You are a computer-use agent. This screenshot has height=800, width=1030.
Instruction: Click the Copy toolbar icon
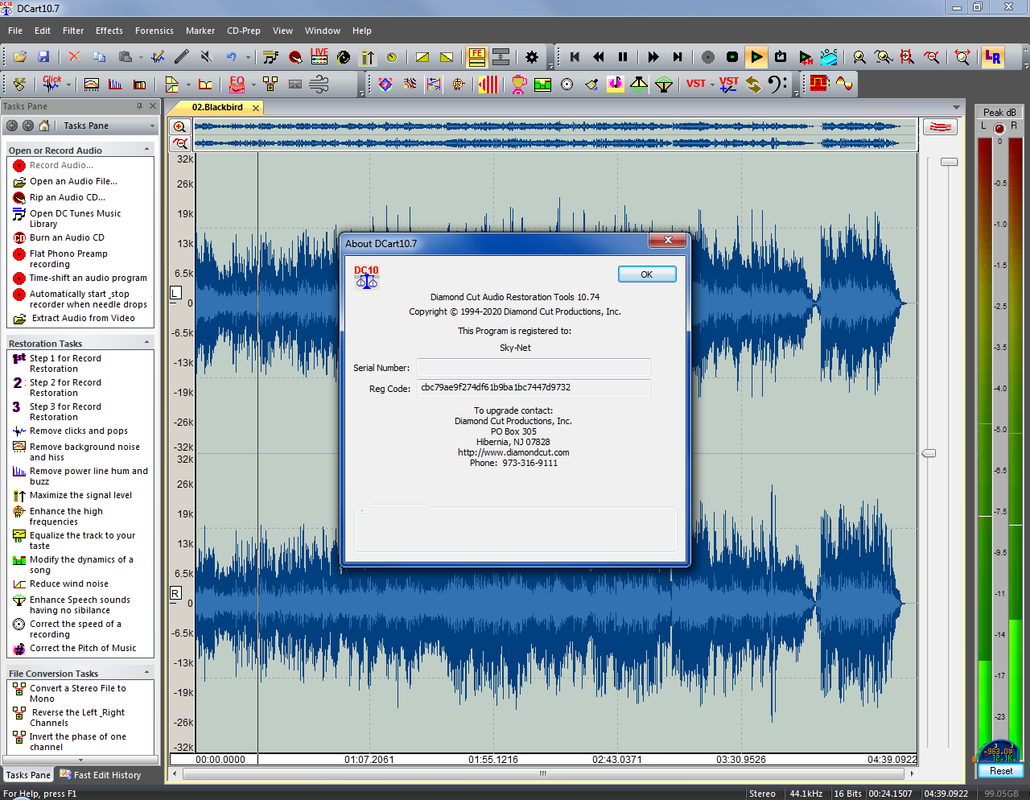tap(99, 57)
